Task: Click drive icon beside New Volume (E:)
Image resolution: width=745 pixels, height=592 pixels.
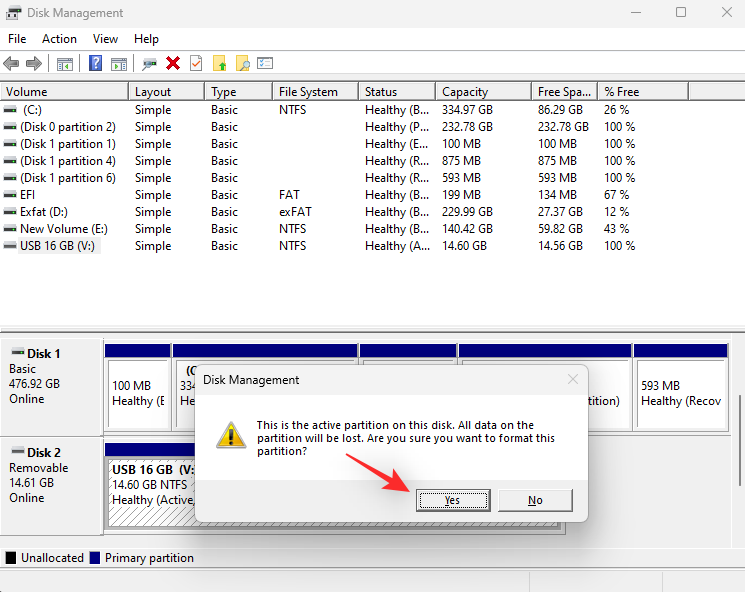Action: click(10, 229)
